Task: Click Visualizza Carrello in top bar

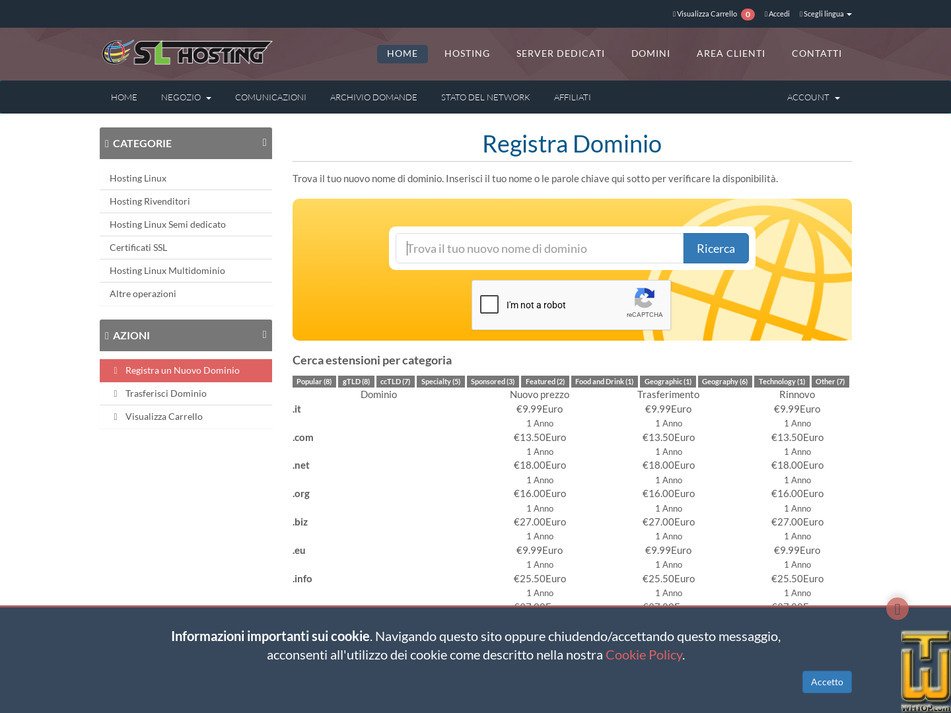Action: (705, 14)
